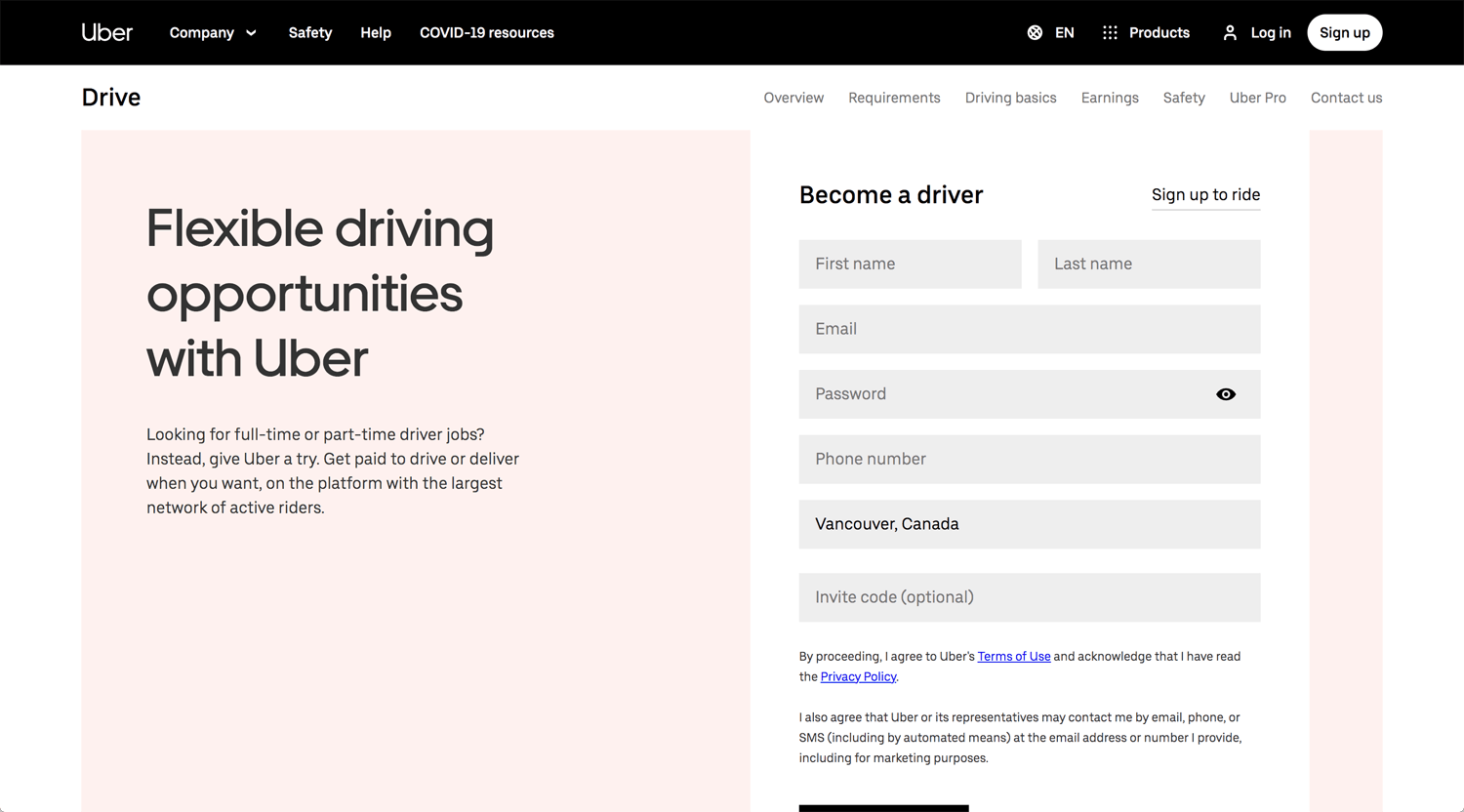Click the Become a driver heading
The height and width of the screenshot is (812, 1464).
coord(891,195)
